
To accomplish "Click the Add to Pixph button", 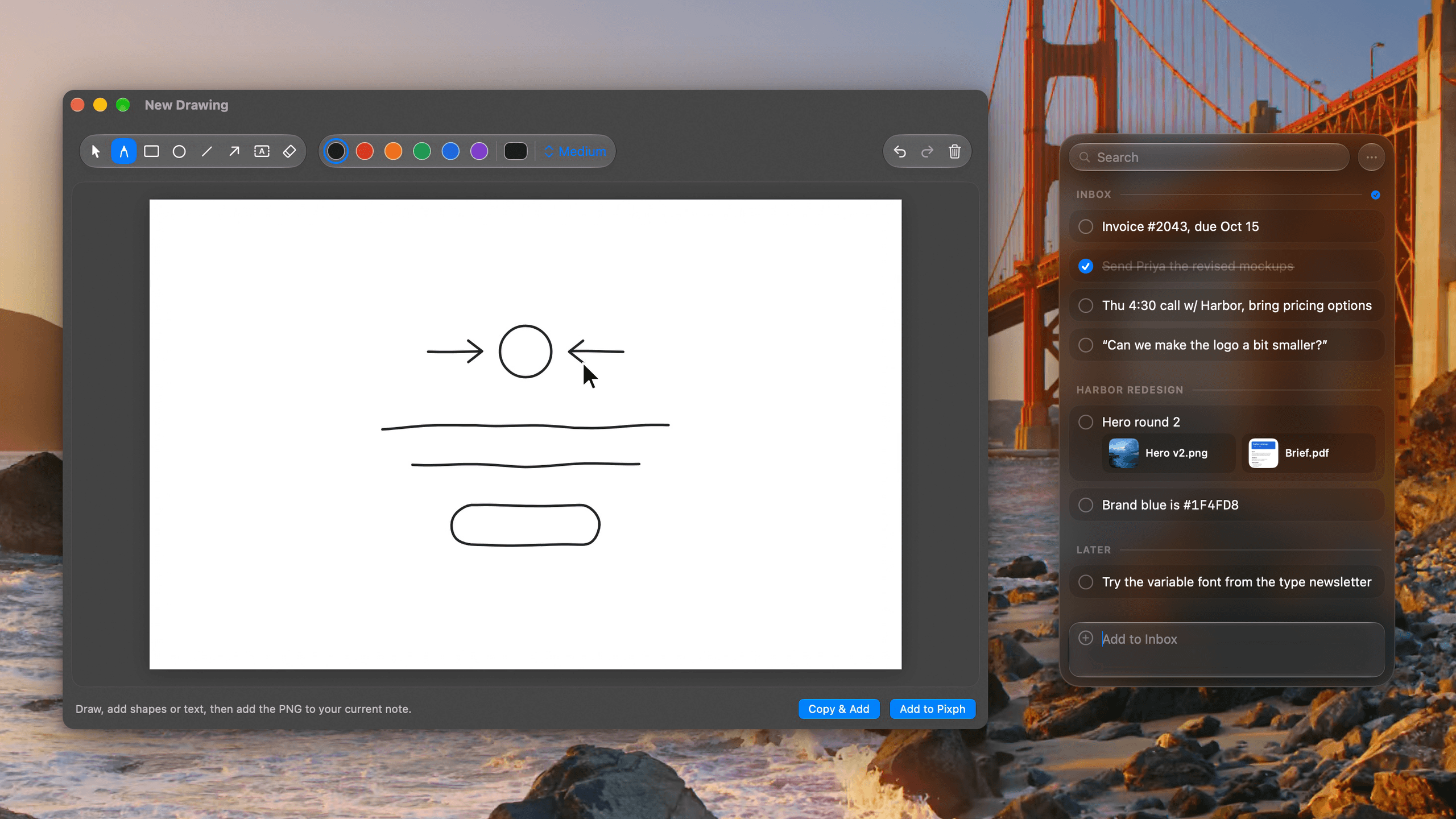I will click(x=932, y=709).
